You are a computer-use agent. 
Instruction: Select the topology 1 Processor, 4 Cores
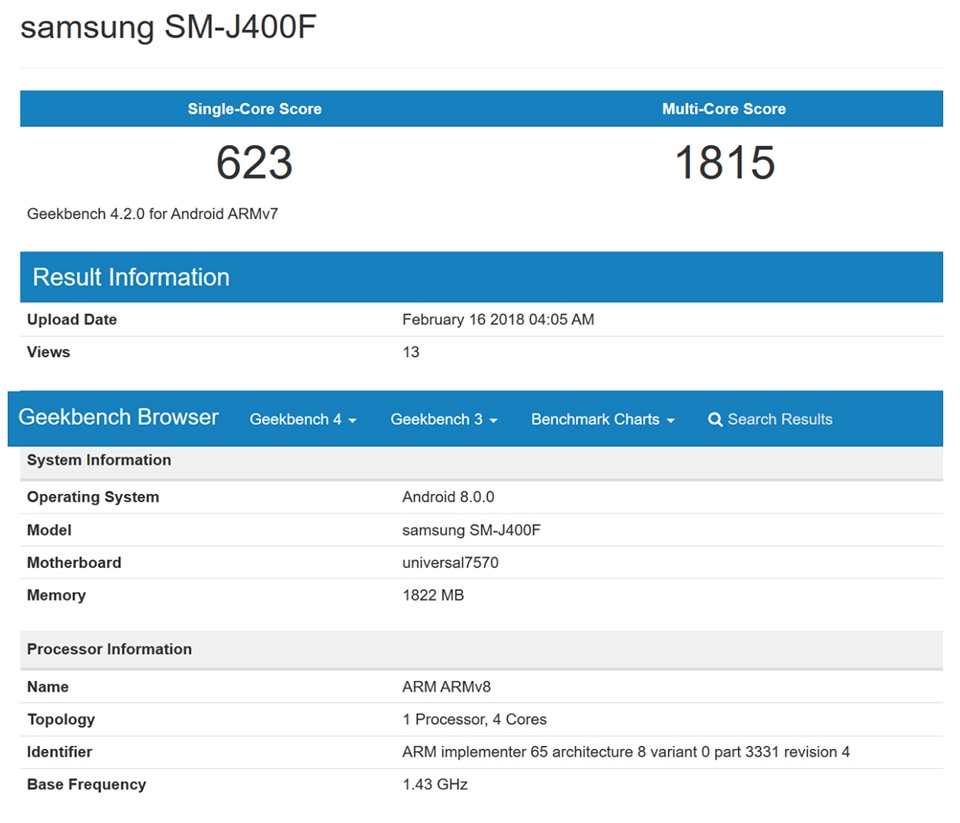click(x=474, y=720)
